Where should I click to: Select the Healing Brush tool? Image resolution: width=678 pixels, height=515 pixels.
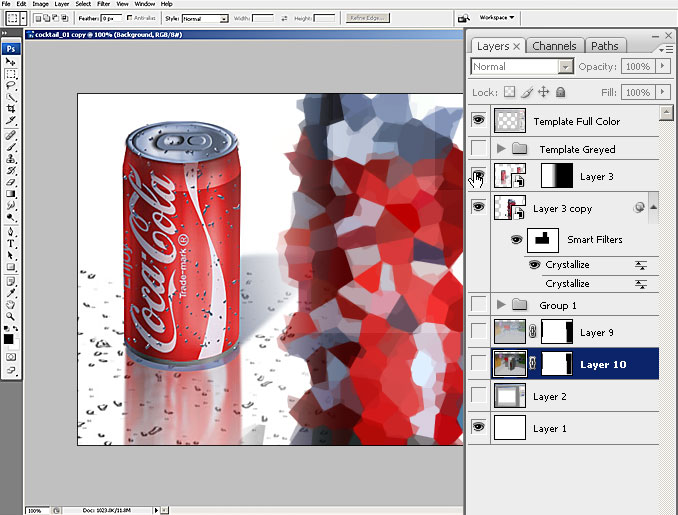(11, 136)
